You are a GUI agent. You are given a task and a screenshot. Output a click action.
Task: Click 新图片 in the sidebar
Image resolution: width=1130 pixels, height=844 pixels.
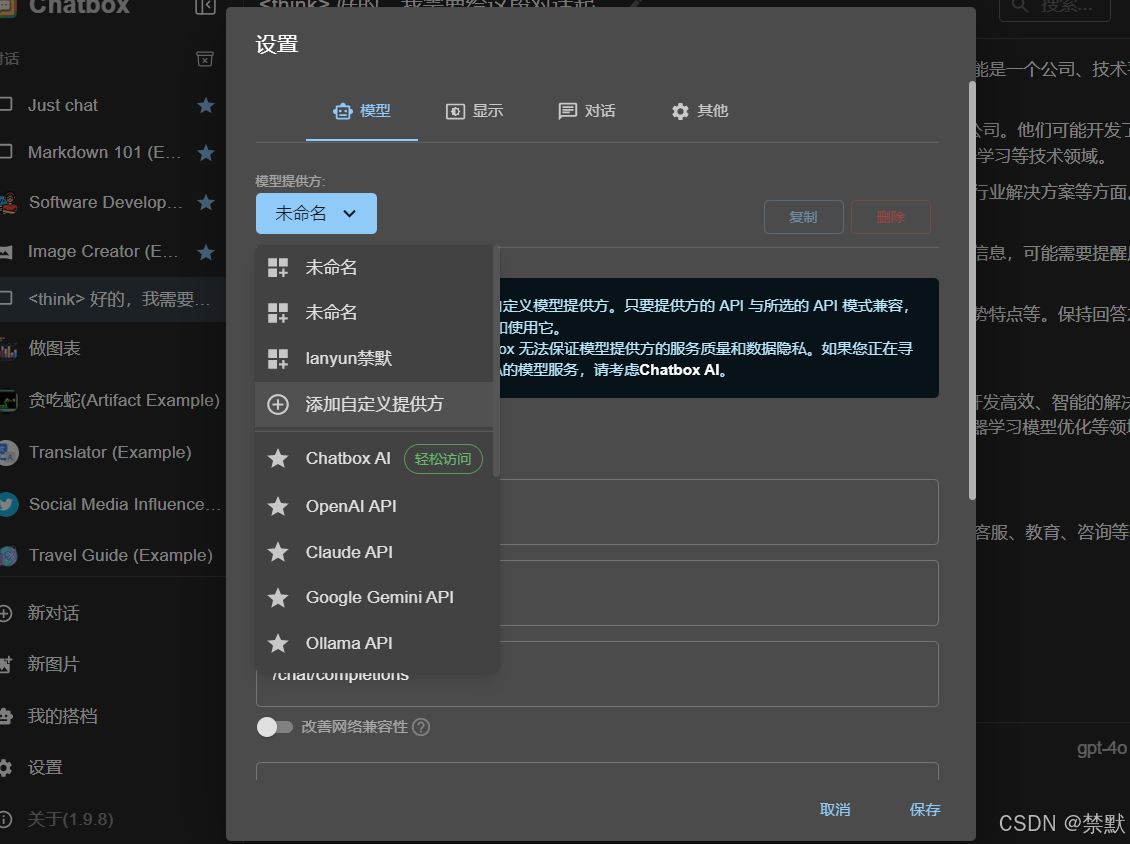(x=53, y=665)
